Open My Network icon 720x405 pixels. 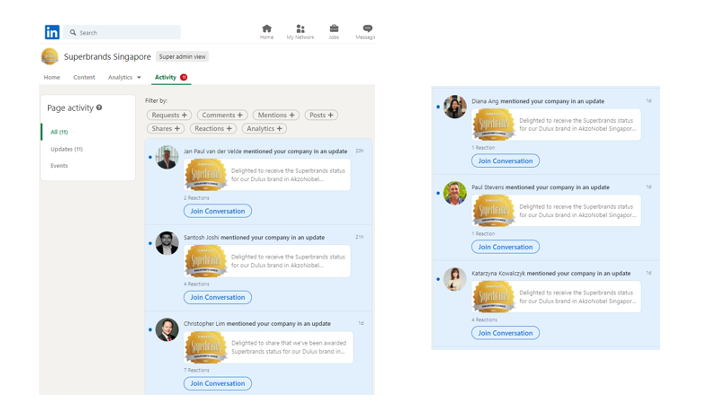click(300, 28)
